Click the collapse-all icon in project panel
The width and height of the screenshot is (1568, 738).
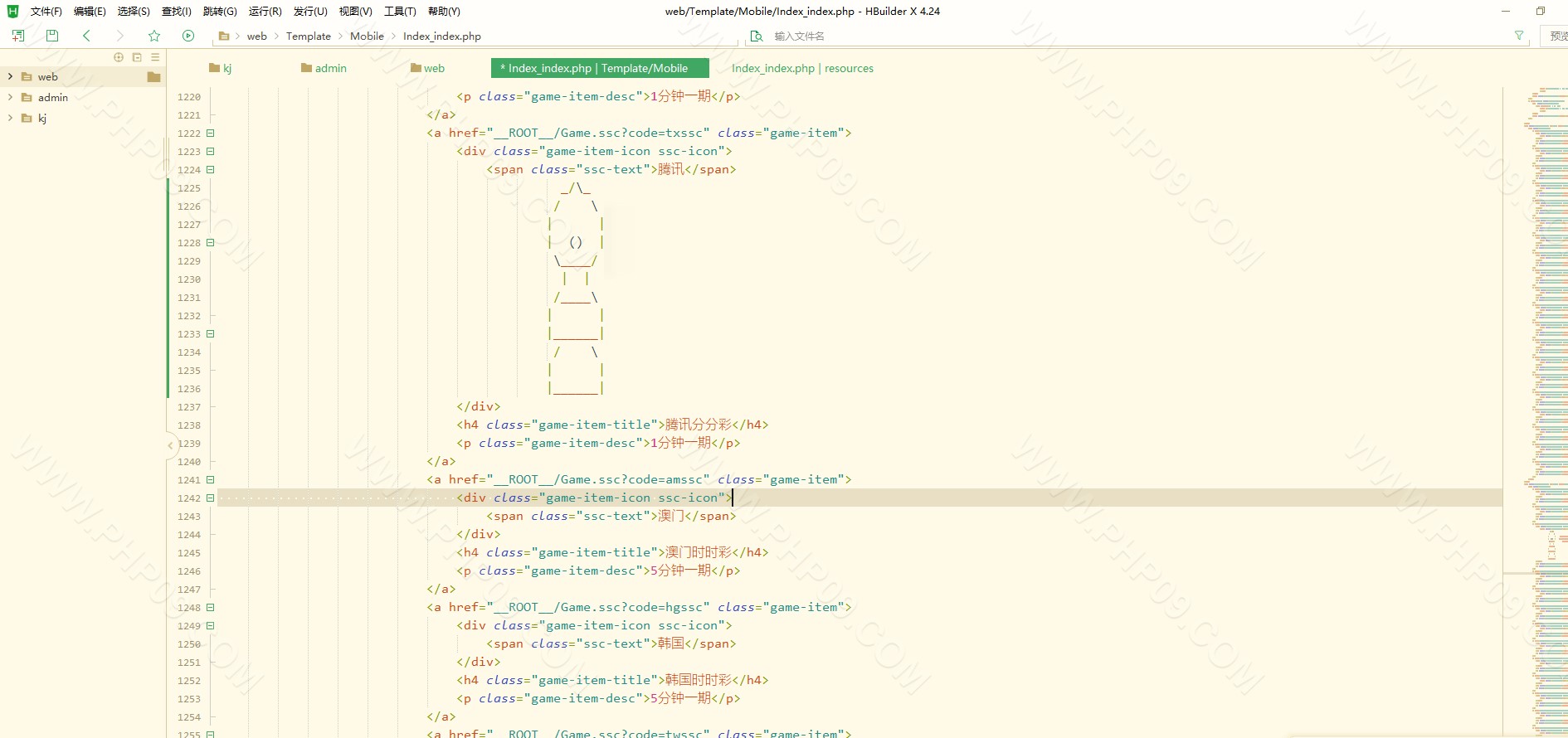click(x=137, y=57)
